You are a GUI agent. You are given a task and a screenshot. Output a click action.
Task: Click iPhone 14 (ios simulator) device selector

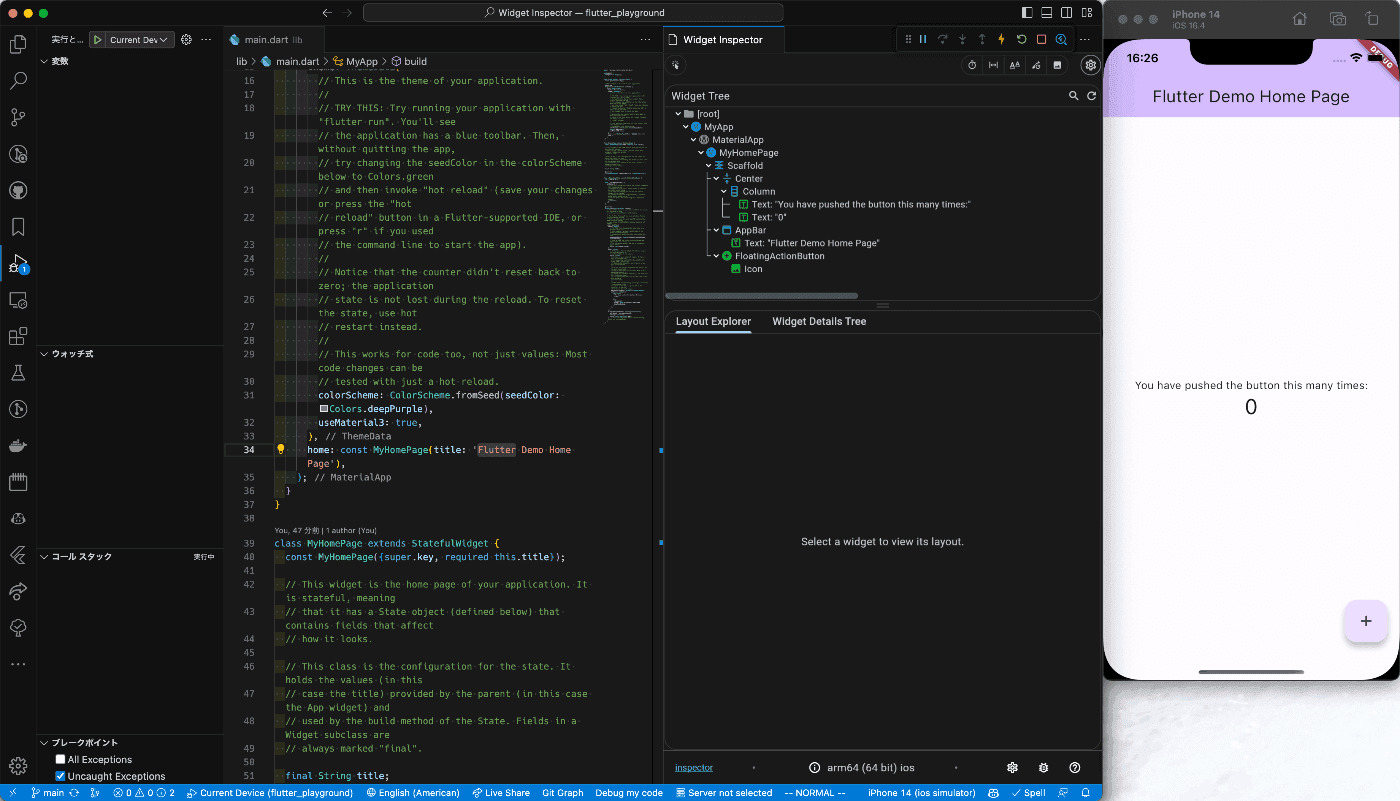tap(921, 793)
